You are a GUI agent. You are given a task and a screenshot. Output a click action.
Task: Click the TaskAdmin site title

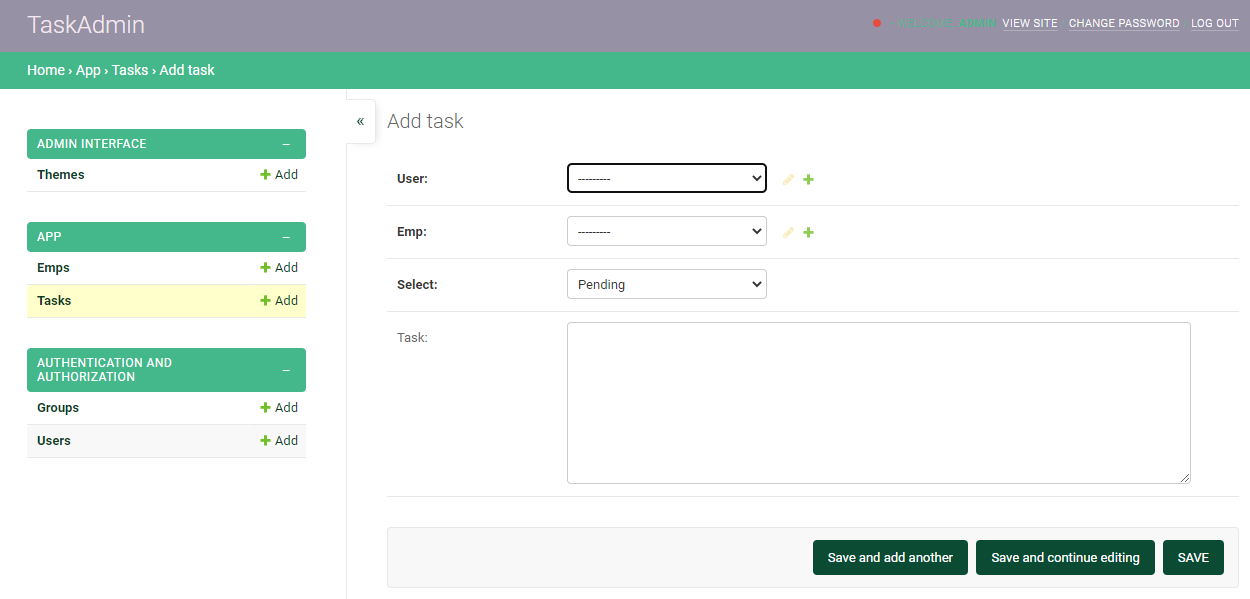tap(86, 25)
